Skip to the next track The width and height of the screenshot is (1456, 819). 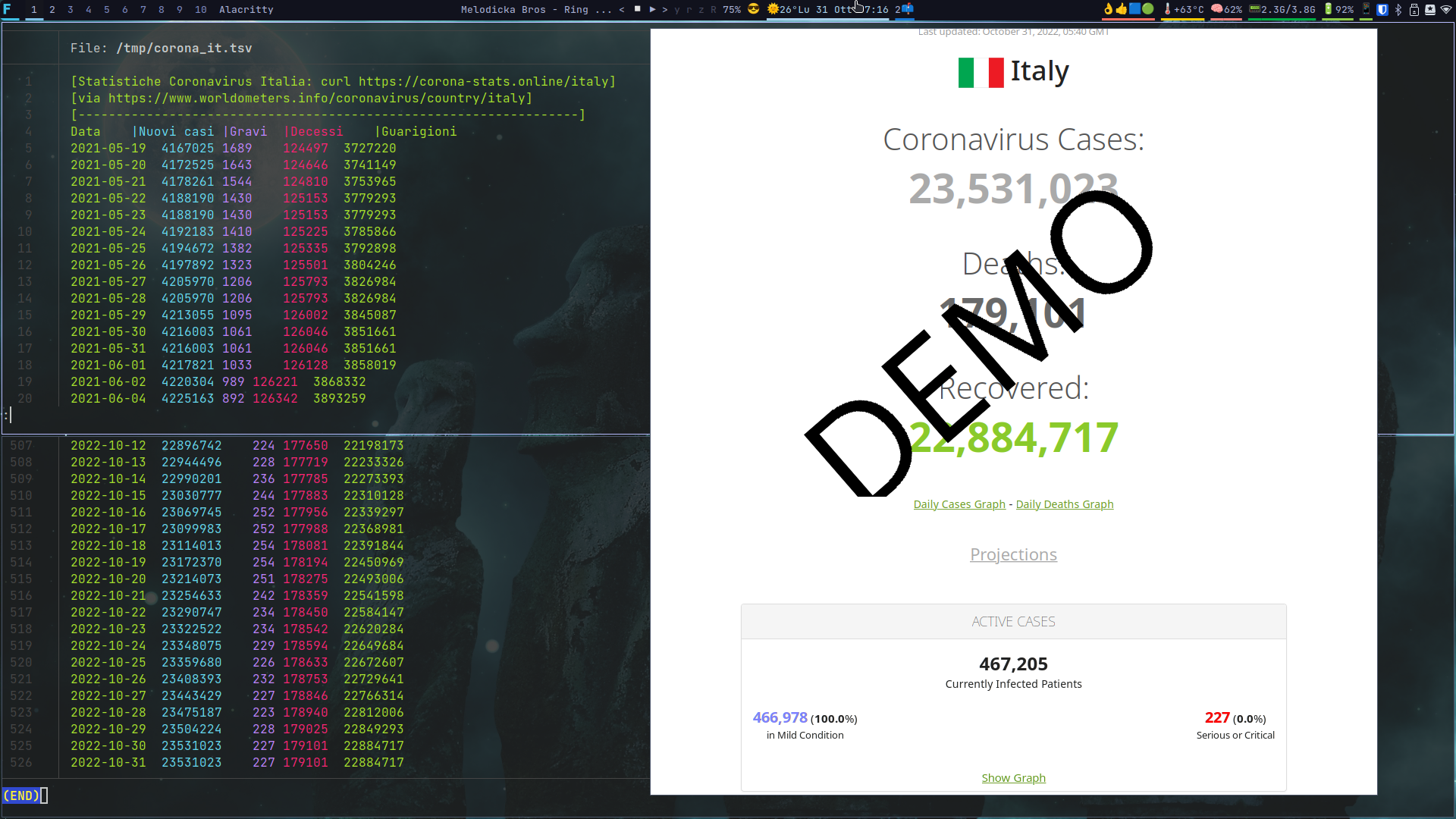pos(665,10)
